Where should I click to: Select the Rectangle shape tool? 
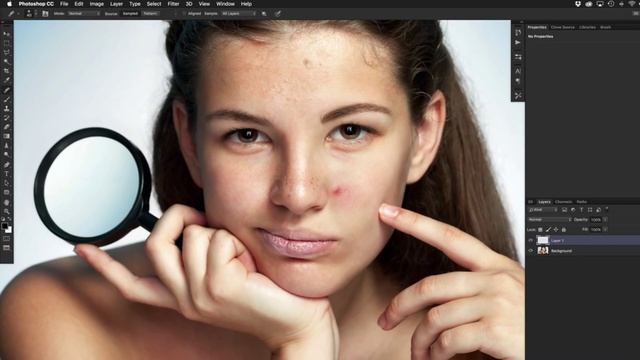pyautogui.click(x=7, y=192)
